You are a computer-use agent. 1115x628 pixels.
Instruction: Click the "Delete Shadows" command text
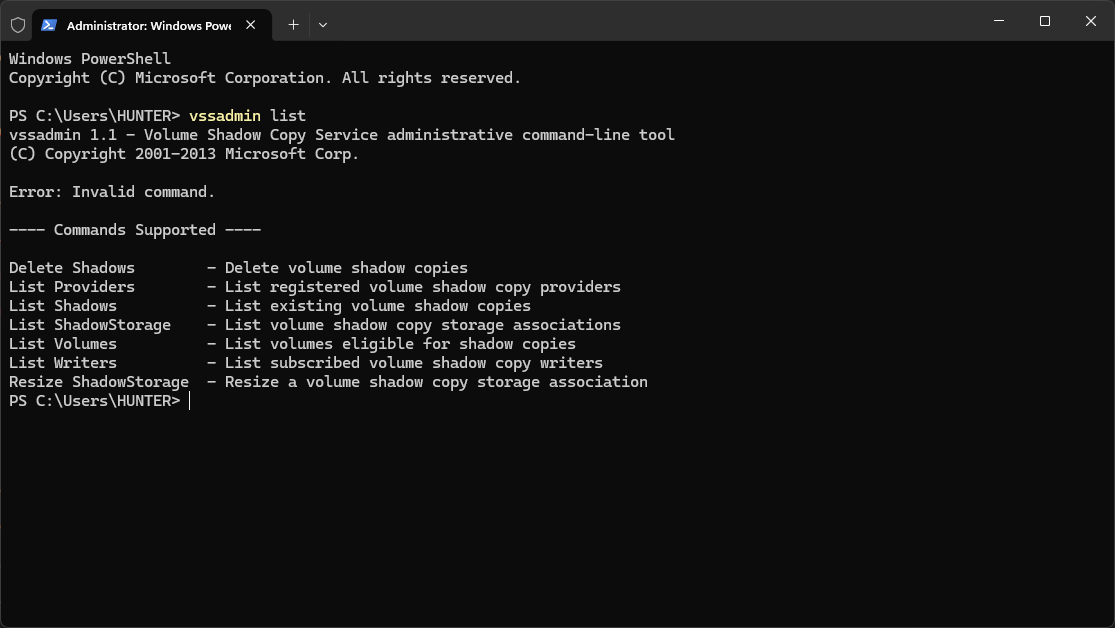tap(72, 268)
